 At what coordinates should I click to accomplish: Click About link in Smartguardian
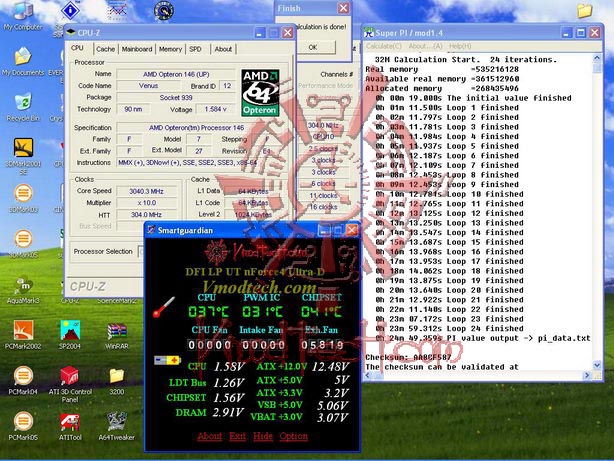click(x=209, y=436)
